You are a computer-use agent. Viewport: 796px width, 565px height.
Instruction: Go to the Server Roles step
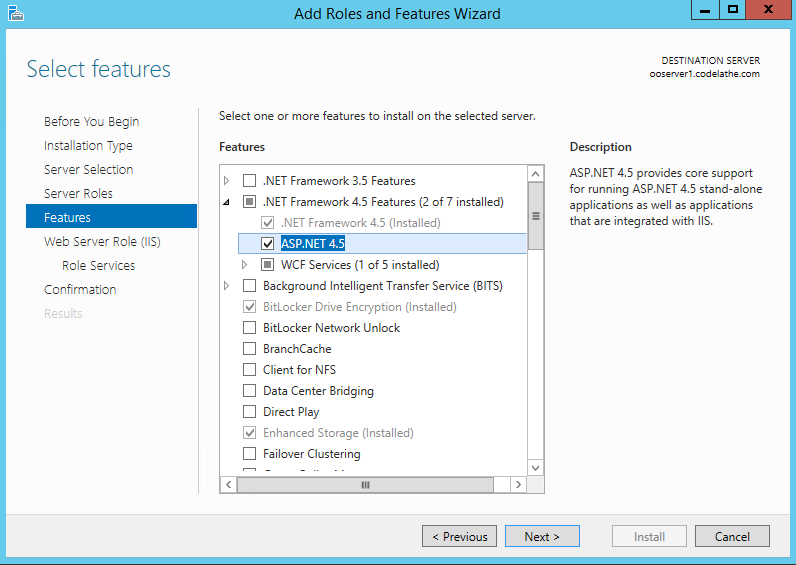click(78, 193)
